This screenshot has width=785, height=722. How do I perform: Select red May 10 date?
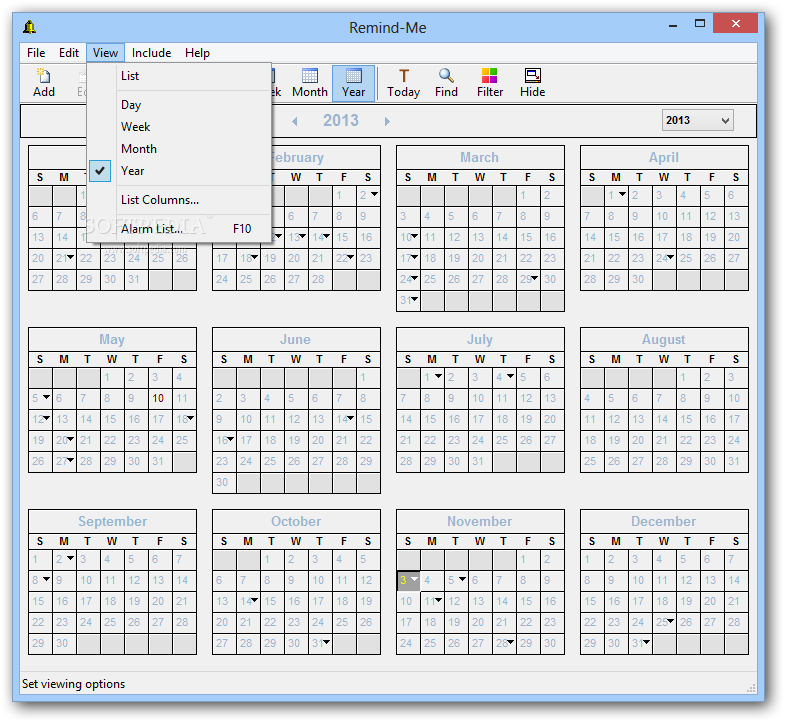pos(159,398)
